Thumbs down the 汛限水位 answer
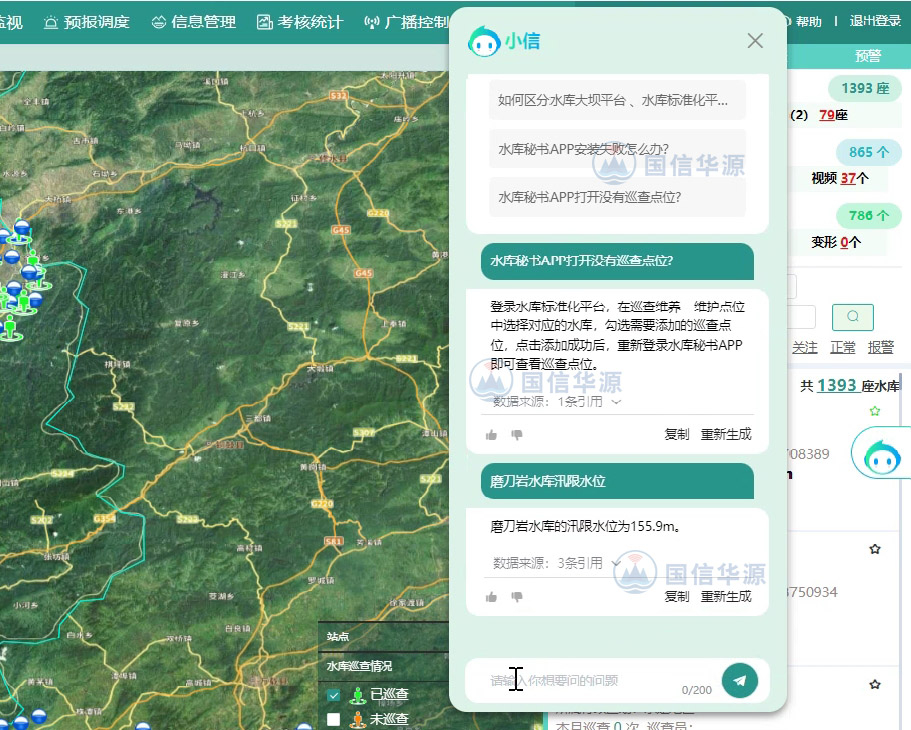 coord(517,597)
